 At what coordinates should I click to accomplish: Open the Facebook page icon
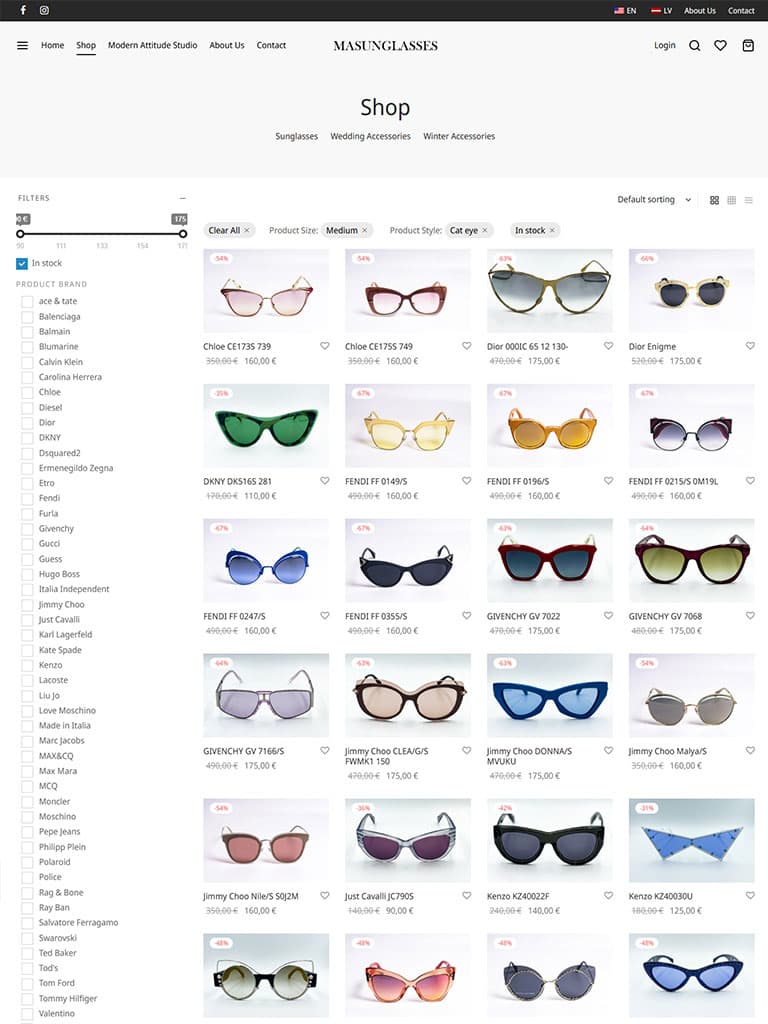tap(23, 10)
